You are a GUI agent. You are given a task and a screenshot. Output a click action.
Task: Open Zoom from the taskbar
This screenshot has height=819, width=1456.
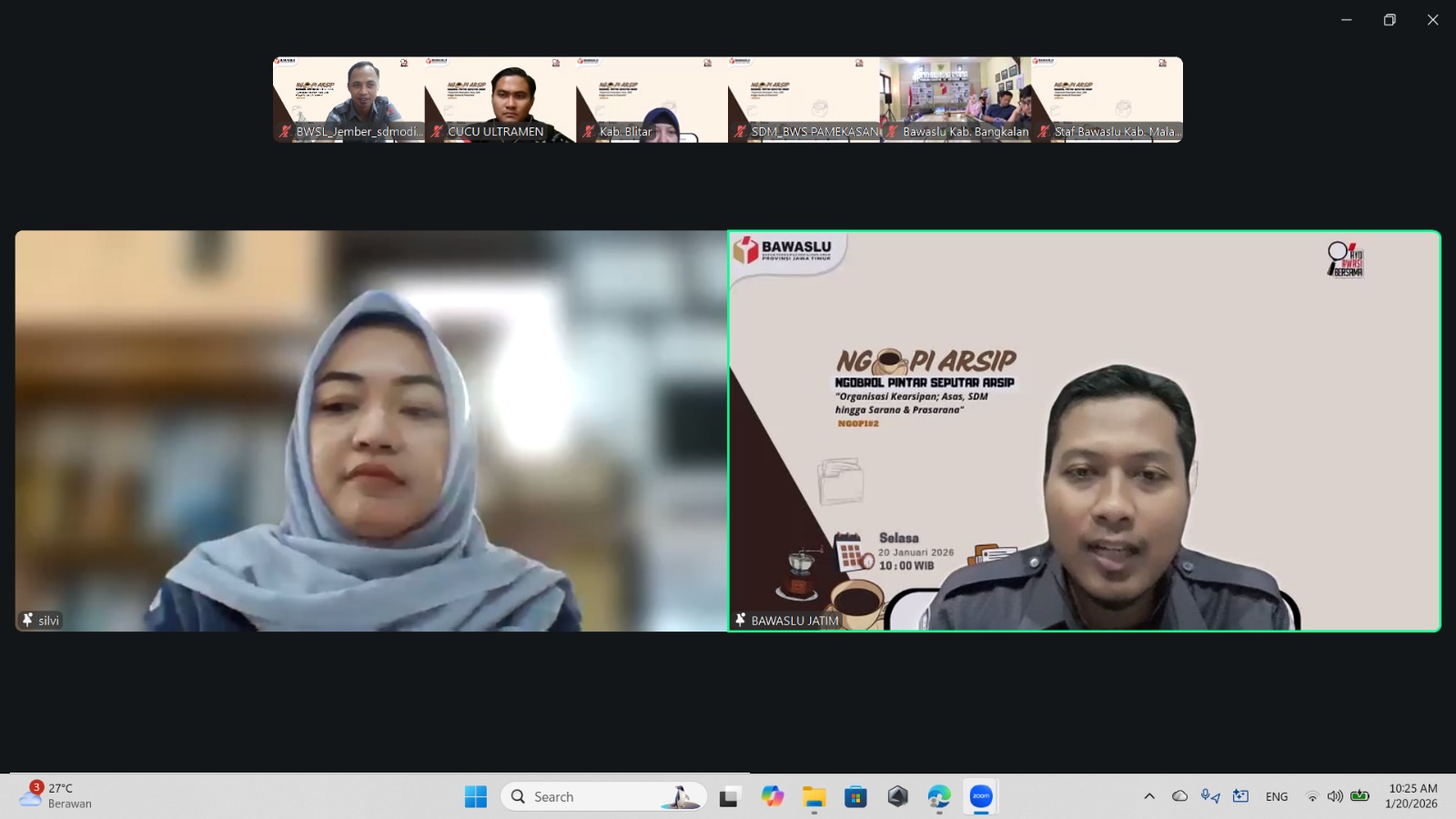981,796
